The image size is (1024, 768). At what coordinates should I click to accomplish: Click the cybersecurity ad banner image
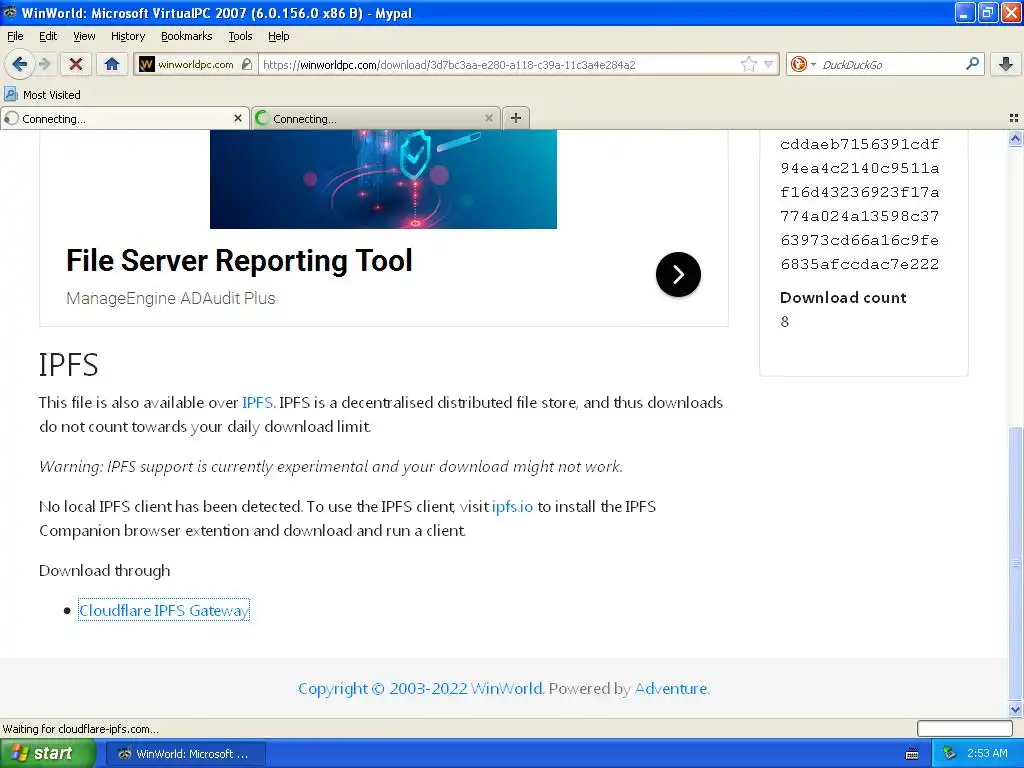click(x=383, y=179)
